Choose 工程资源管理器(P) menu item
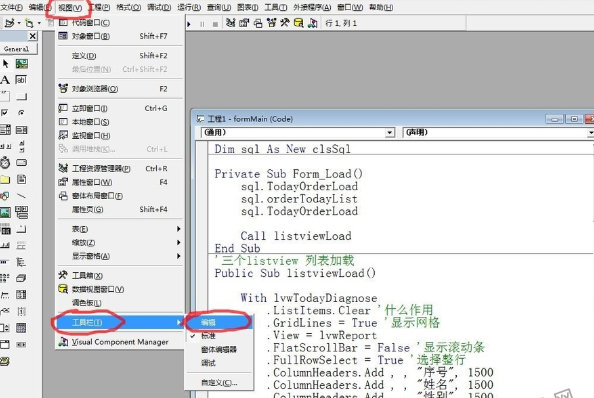Screen dimensions: 594x398 pyautogui.click(x=120, y=169)
